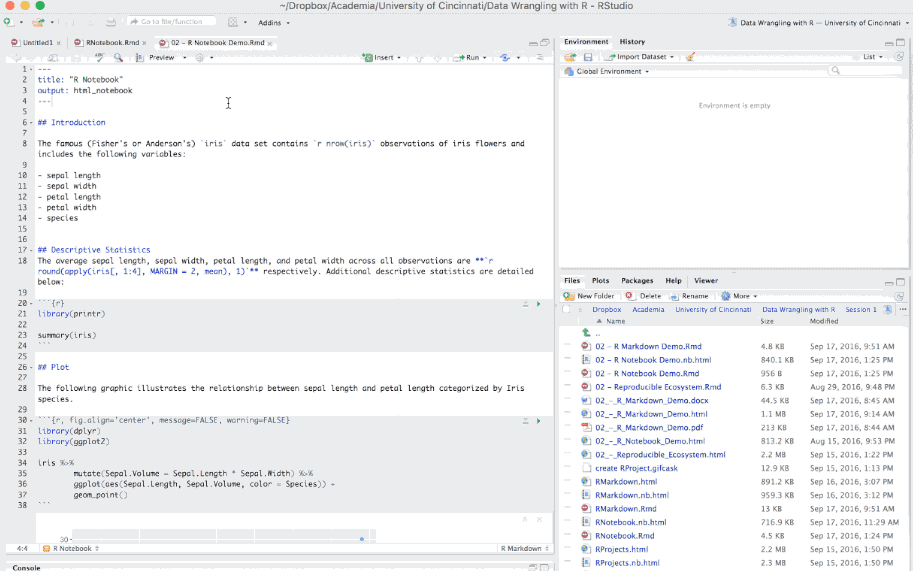Refresh the Files pane listing
Image resolution: width=913 pixels, height=571 pixels.
899,296
